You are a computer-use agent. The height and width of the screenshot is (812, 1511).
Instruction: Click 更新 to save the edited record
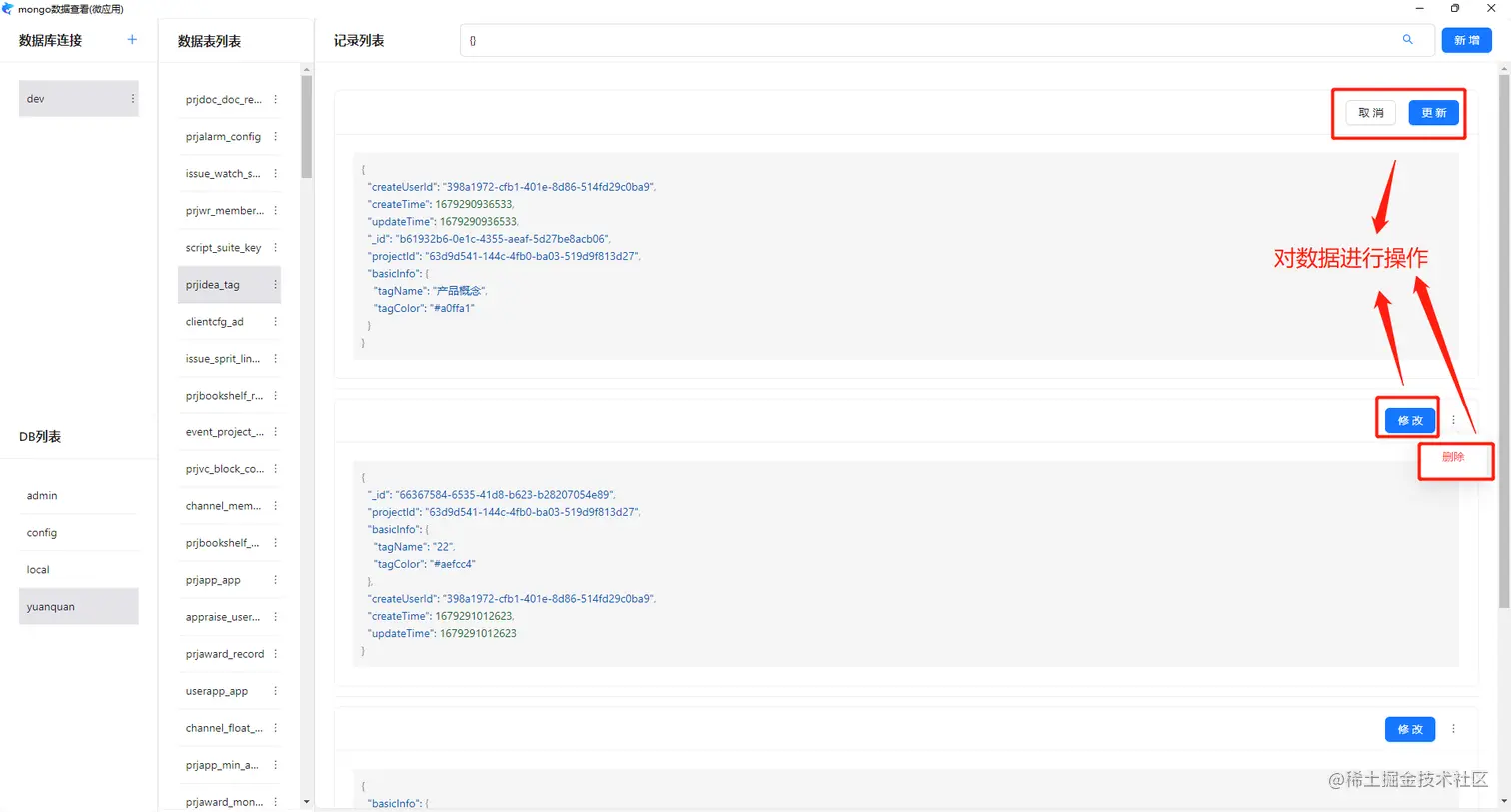click(1434, 113)
